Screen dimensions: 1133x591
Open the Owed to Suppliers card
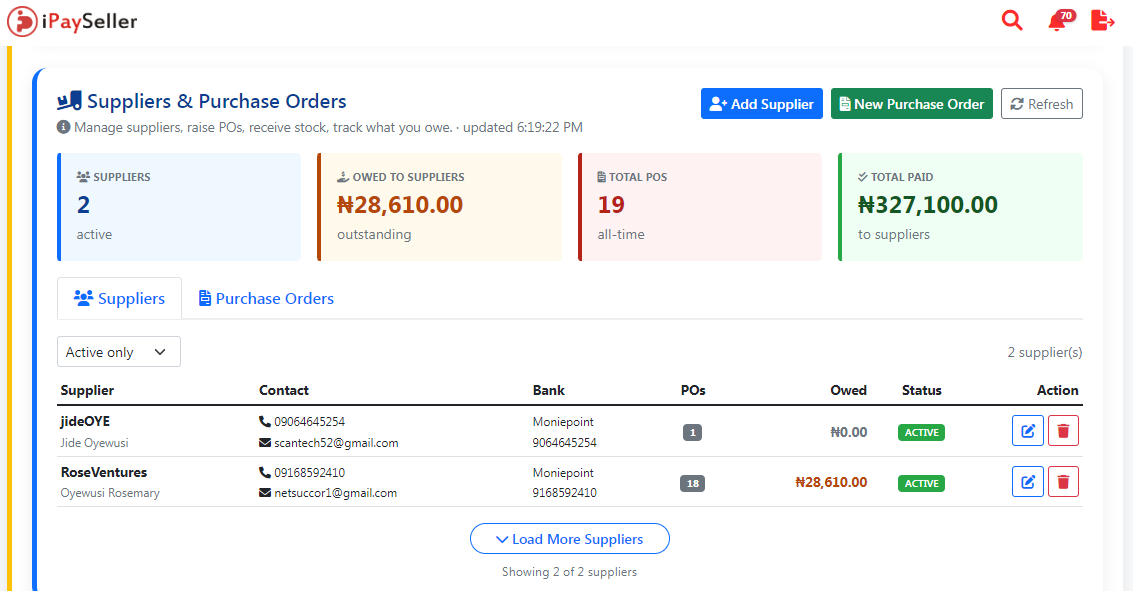point(439,207)
